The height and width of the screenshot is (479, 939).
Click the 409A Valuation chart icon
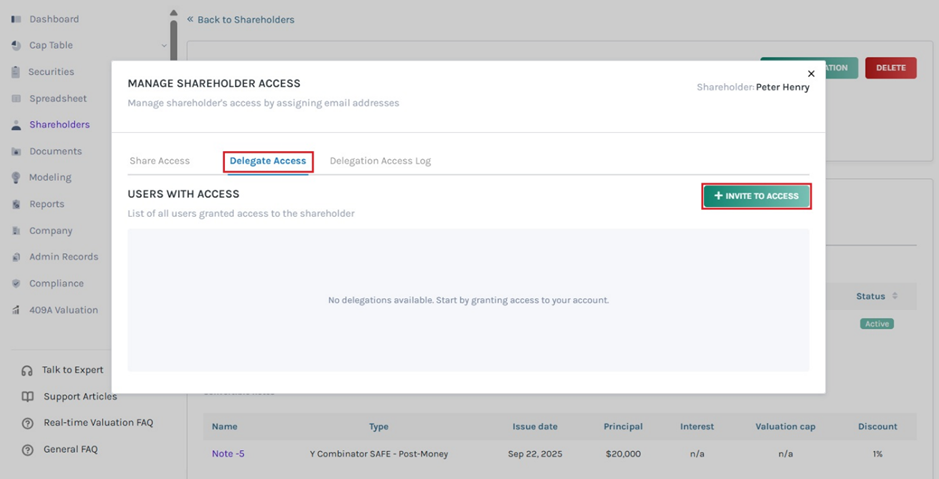pos(16,310)
